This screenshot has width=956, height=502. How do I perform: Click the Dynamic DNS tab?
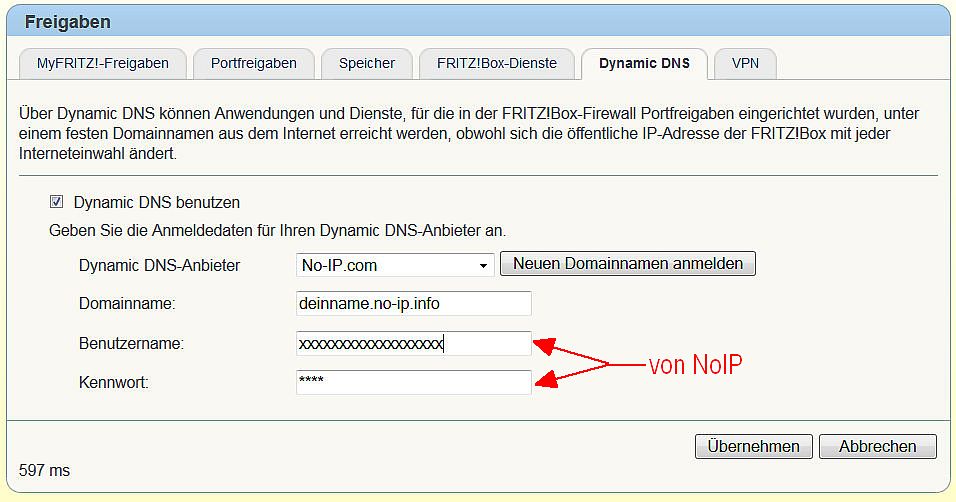pos(644,63)
